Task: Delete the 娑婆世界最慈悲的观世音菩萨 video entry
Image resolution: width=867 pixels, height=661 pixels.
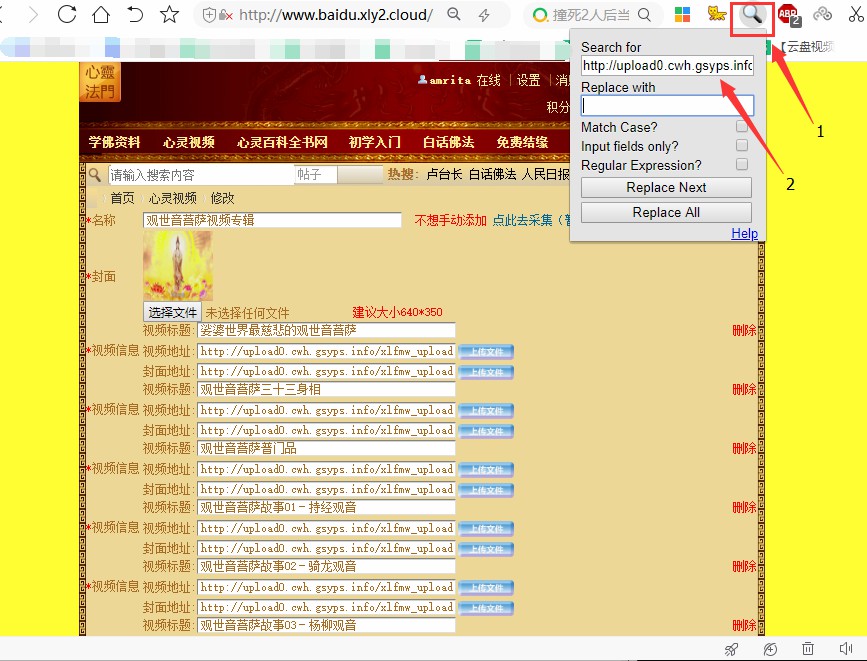Action: click(x=744, y=331)
